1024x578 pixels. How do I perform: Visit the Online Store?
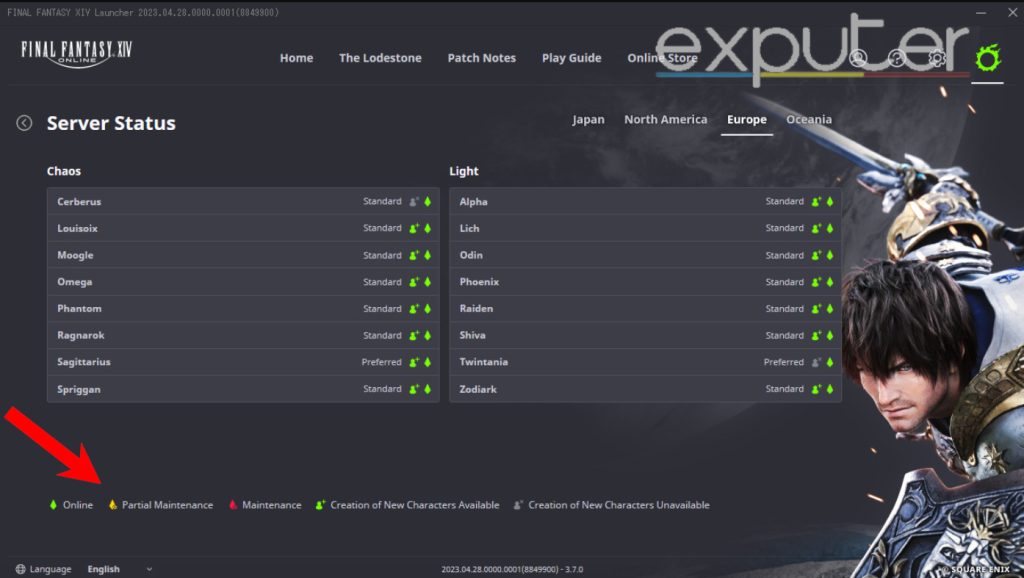point(662,58)
